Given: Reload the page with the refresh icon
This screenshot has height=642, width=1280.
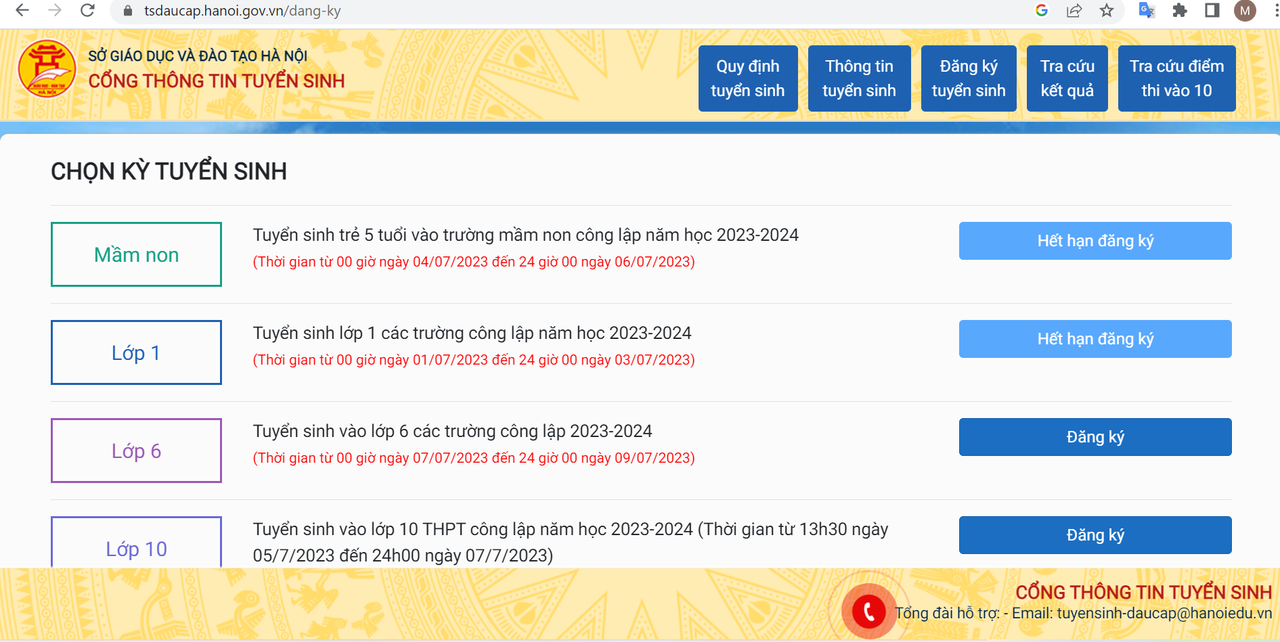Looking at the screenshot, I should [x=88, y=11].
